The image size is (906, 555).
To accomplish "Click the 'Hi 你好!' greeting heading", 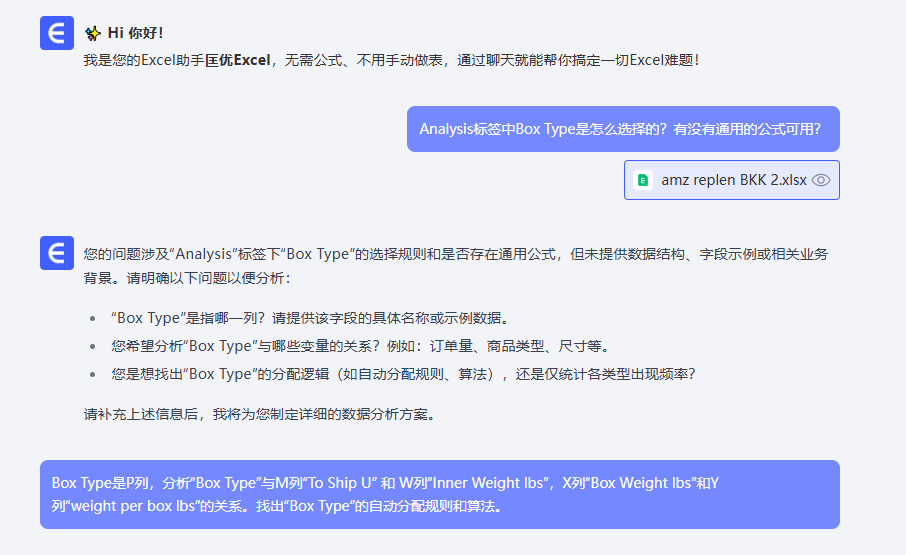I will [x=135, y=33].
